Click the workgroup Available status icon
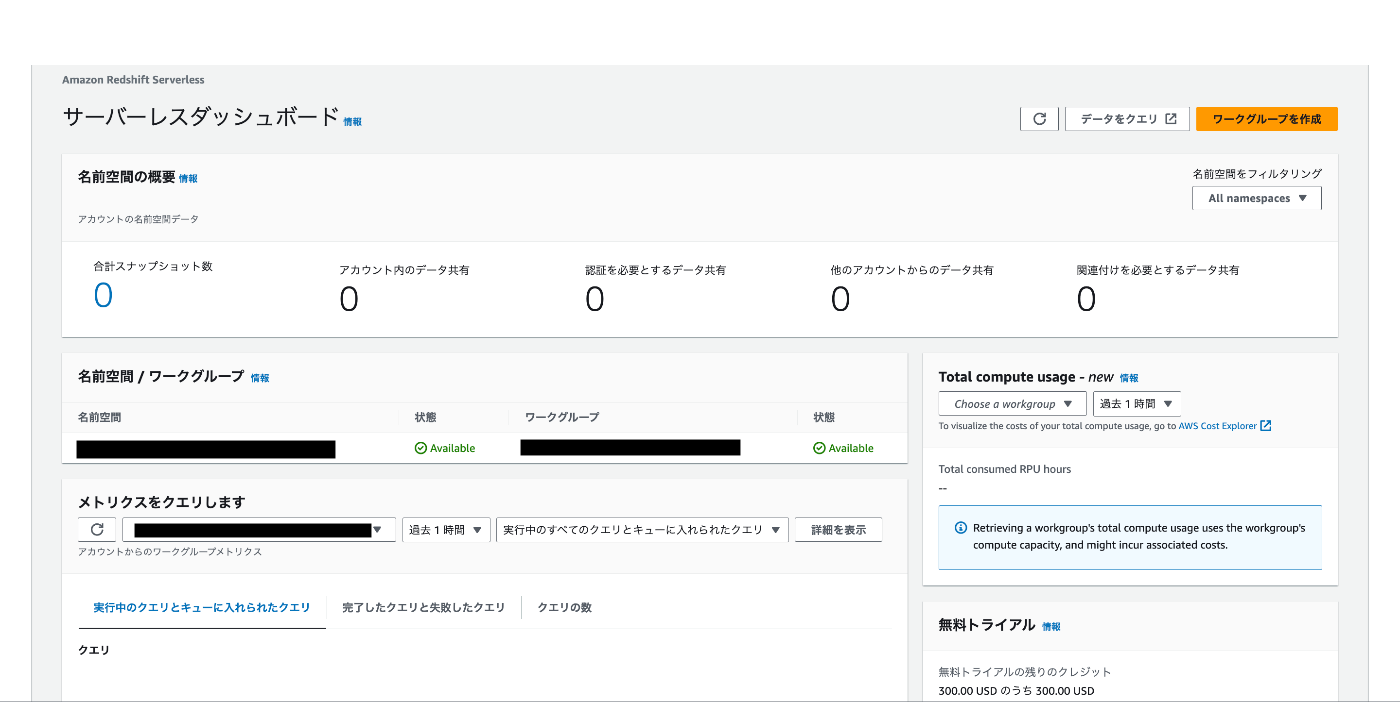The width and height of the screenshot is (1400, 702). (820, 448)
